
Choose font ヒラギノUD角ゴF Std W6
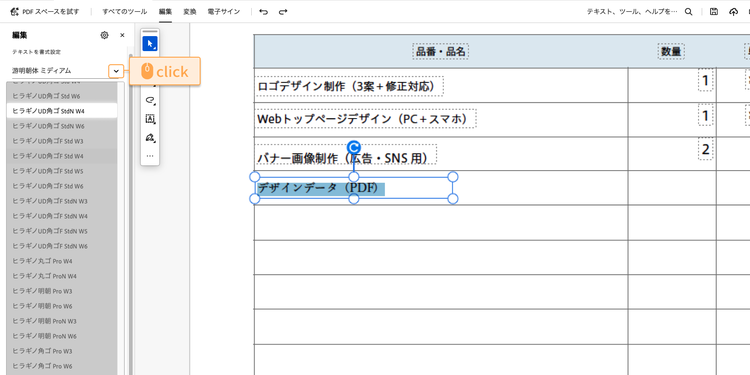point(62,186)
